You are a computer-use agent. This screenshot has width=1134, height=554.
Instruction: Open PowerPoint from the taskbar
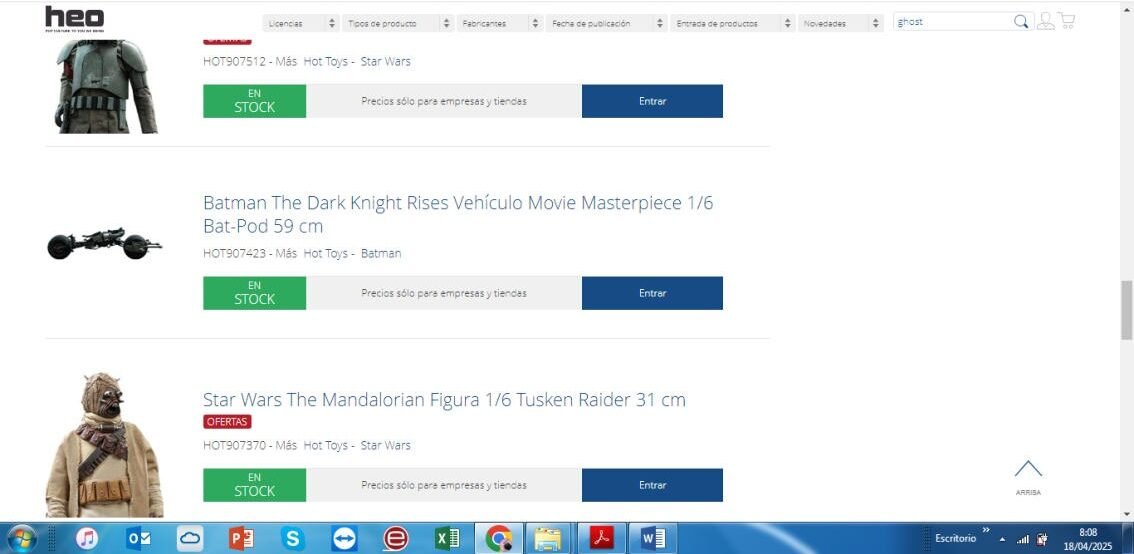pyautogui.click(x=241, y=539)
